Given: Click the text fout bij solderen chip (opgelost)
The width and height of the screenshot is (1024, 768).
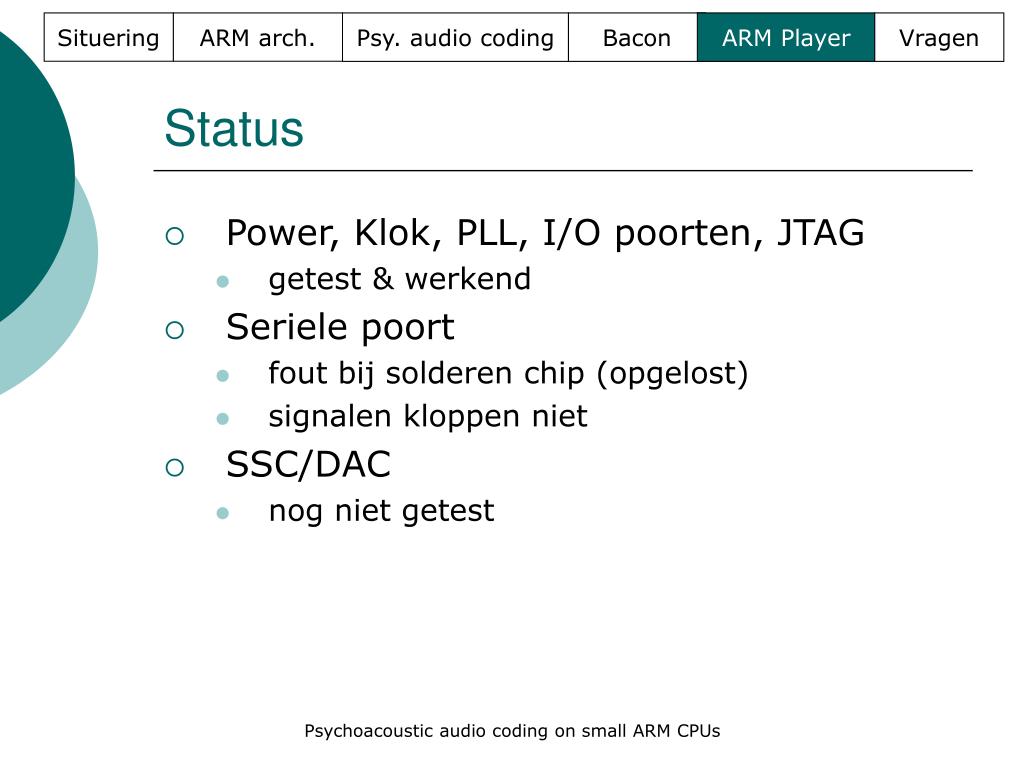Looking at the screenshot, I should tap(508, 374).
